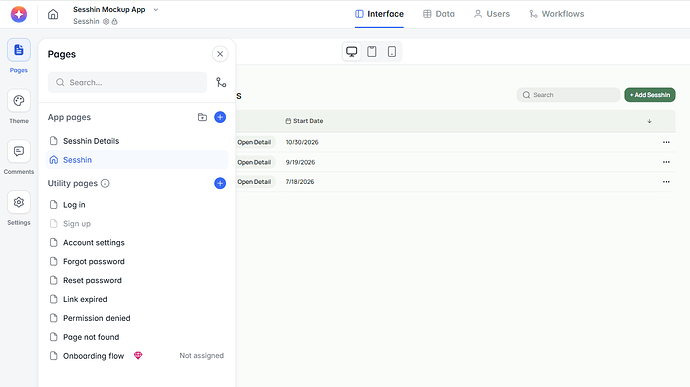Viewport: 690px width, 387px height.
Task: Select the Sesshin home page
Action: coord(137,160)
